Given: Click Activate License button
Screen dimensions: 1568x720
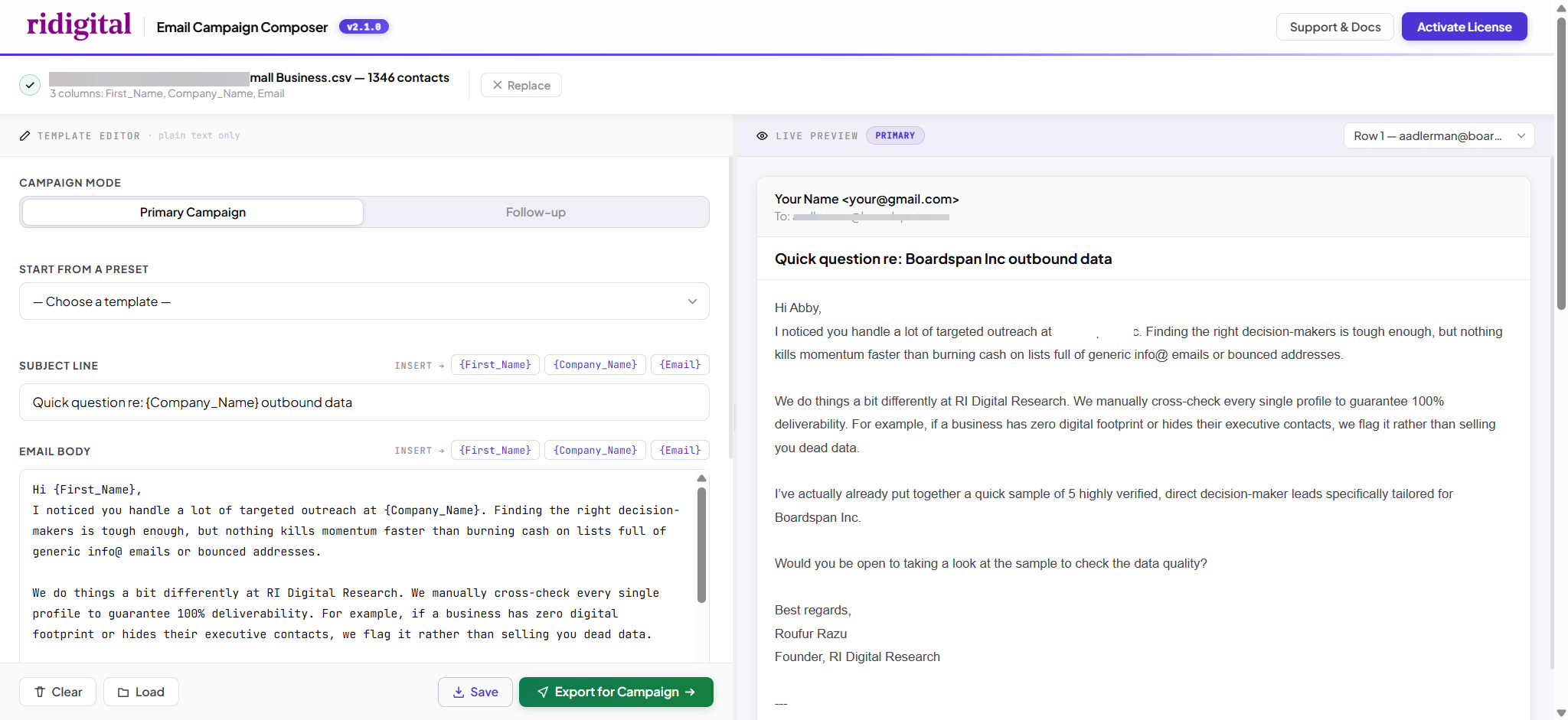Looking at the screenshot, I should (1464, 27).
